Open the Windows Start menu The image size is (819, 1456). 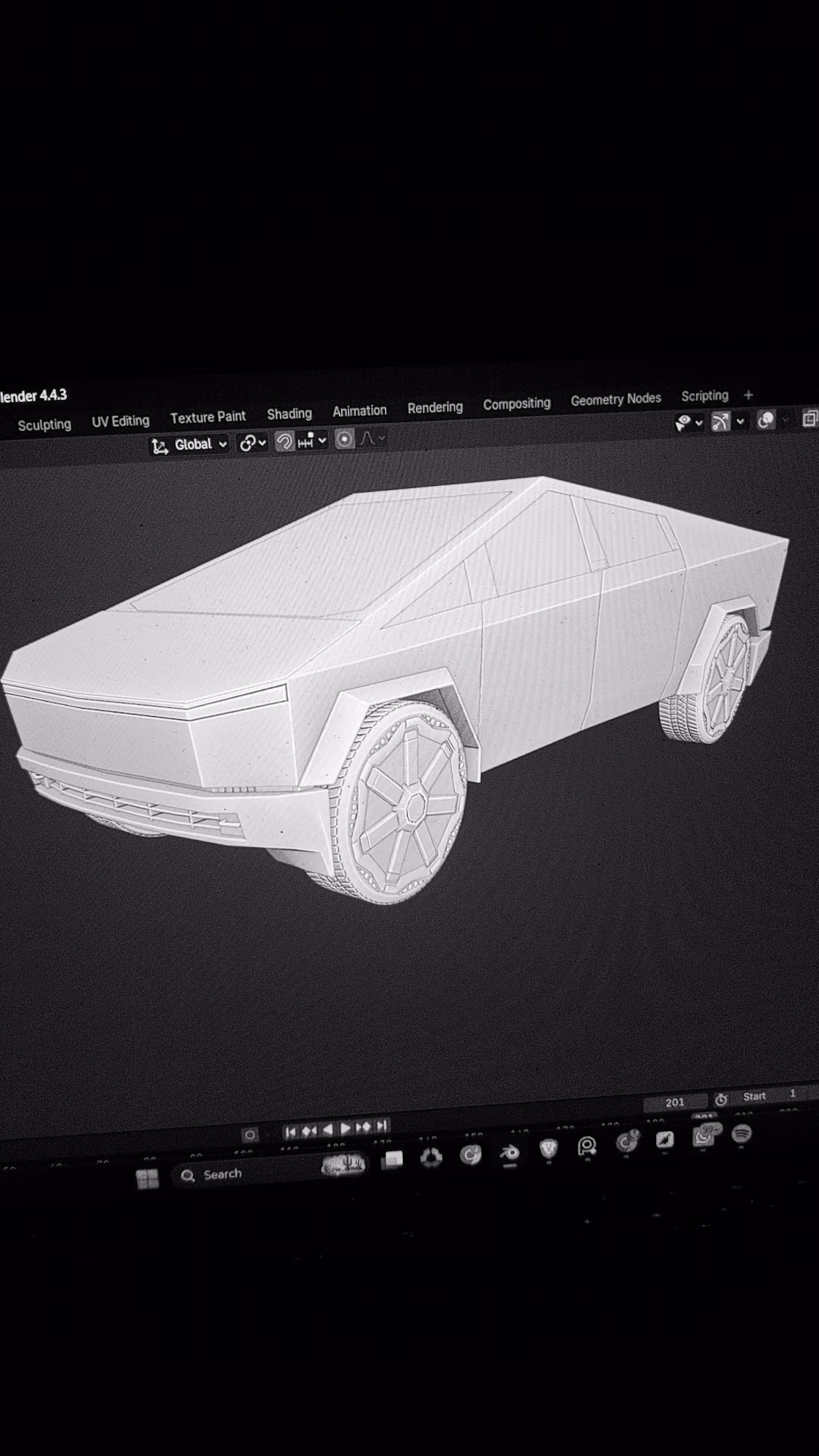coord(147,1179)
